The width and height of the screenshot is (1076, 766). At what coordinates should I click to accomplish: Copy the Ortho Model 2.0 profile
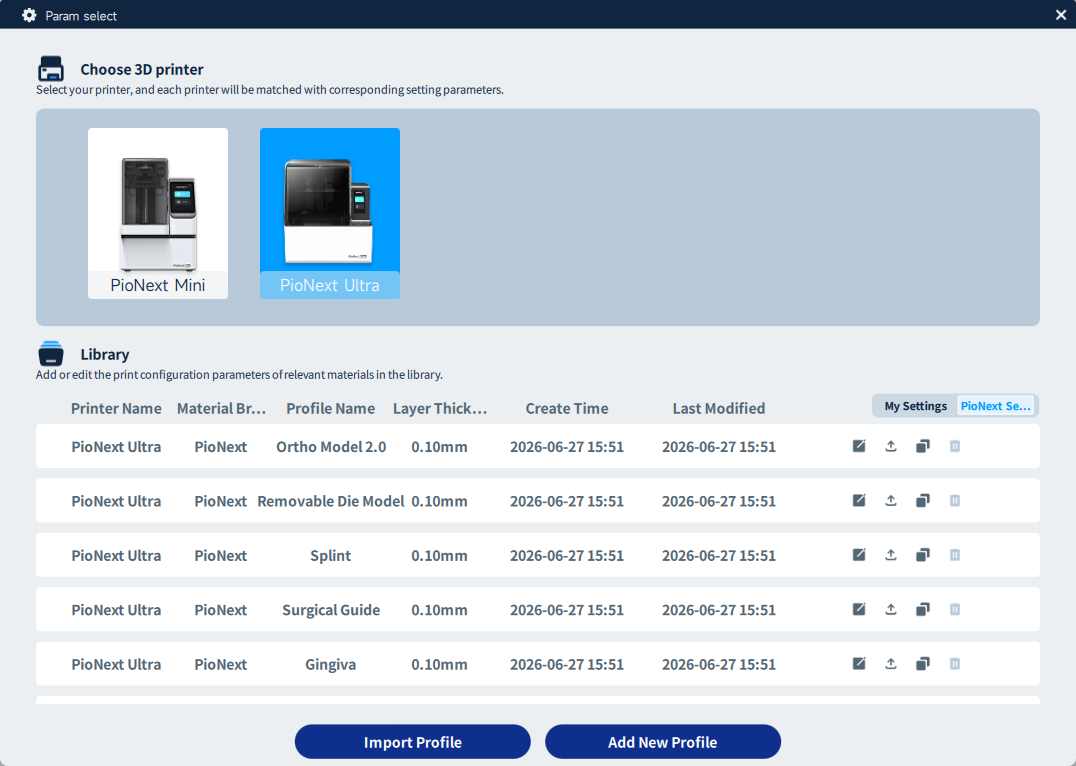923,446
